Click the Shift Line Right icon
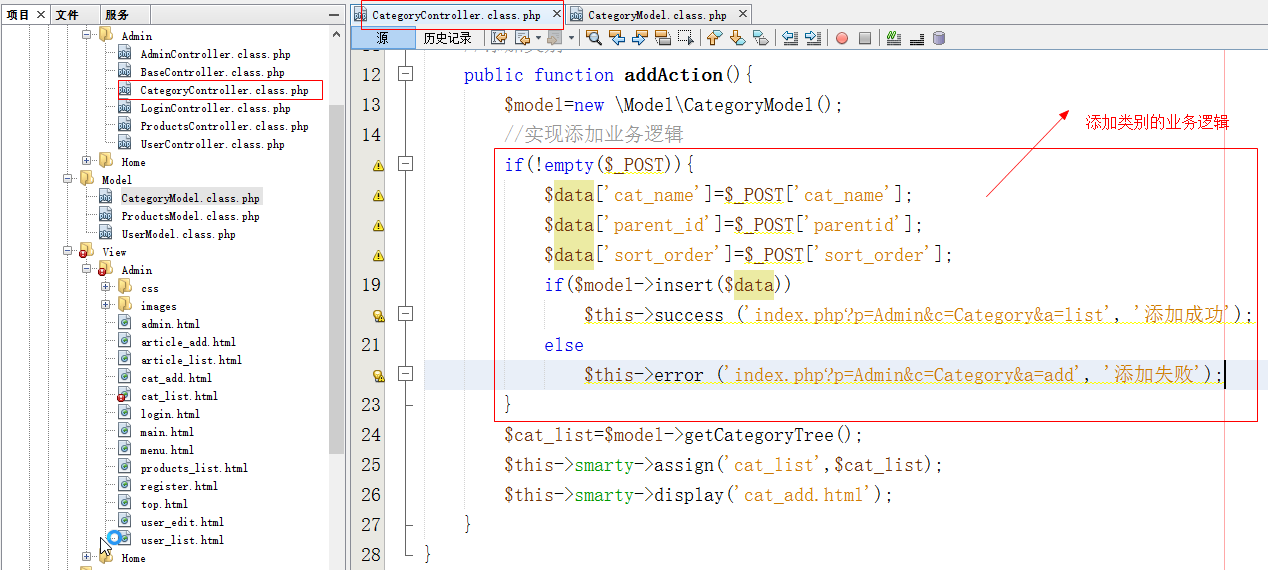 coord(813,38)
